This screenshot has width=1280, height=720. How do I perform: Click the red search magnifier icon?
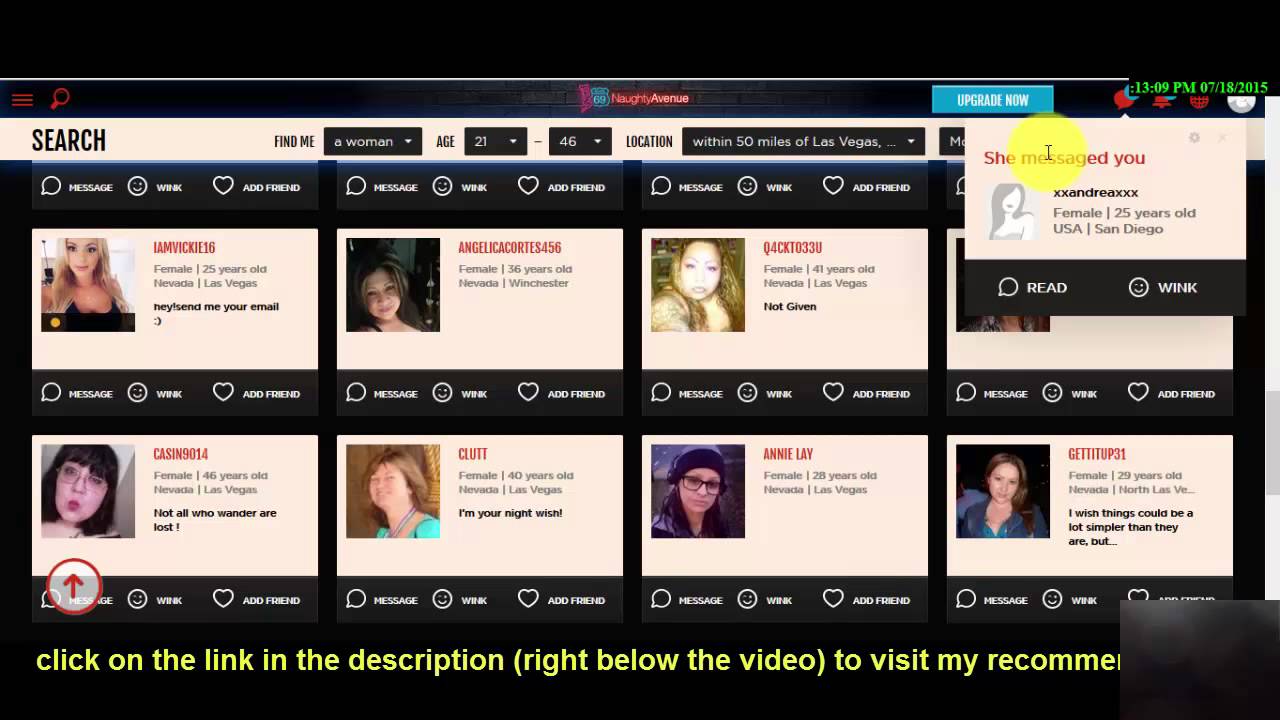click(x=60, y=98)
